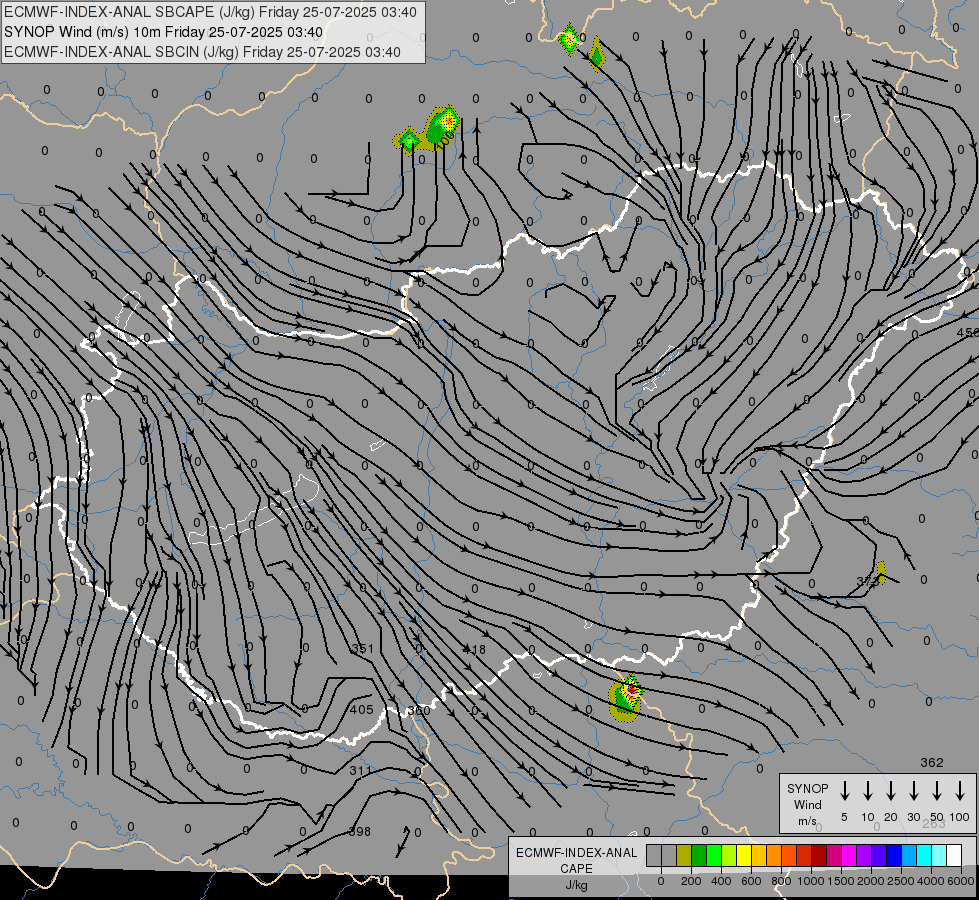Click the 1000 tick label on CAPE scale

pos(810,881)
